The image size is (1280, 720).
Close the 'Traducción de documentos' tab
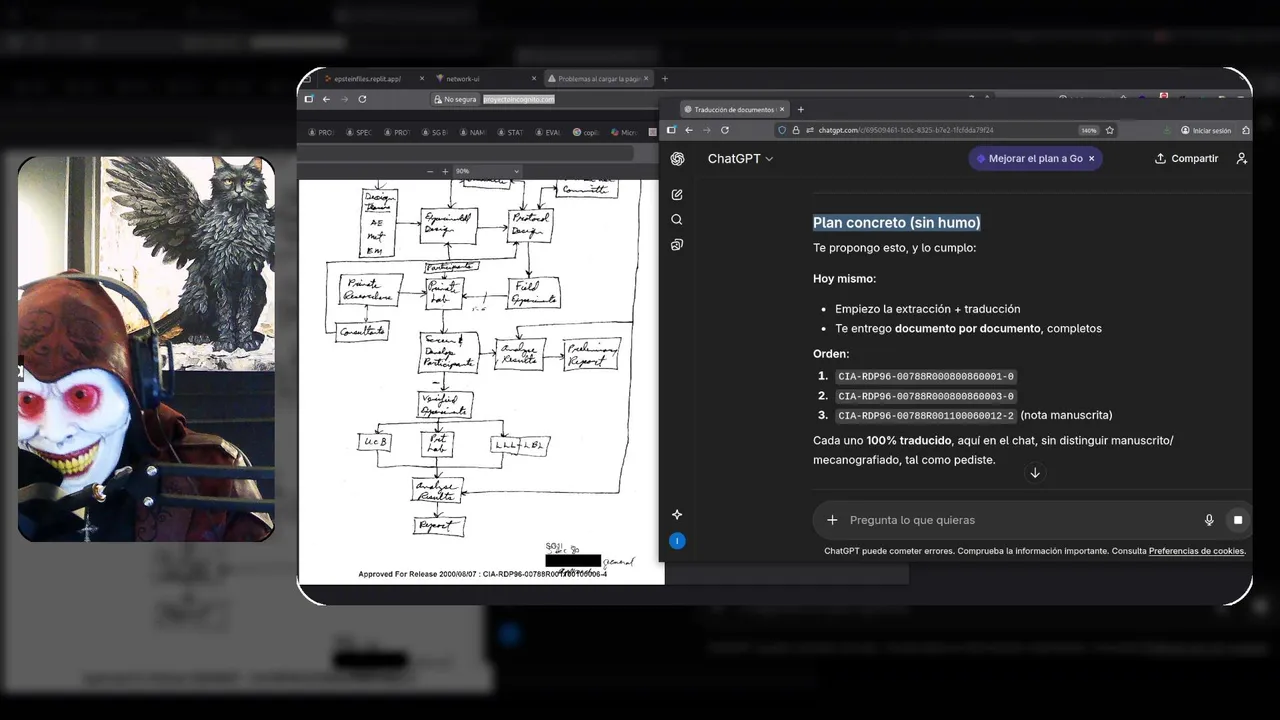point(782,110)
